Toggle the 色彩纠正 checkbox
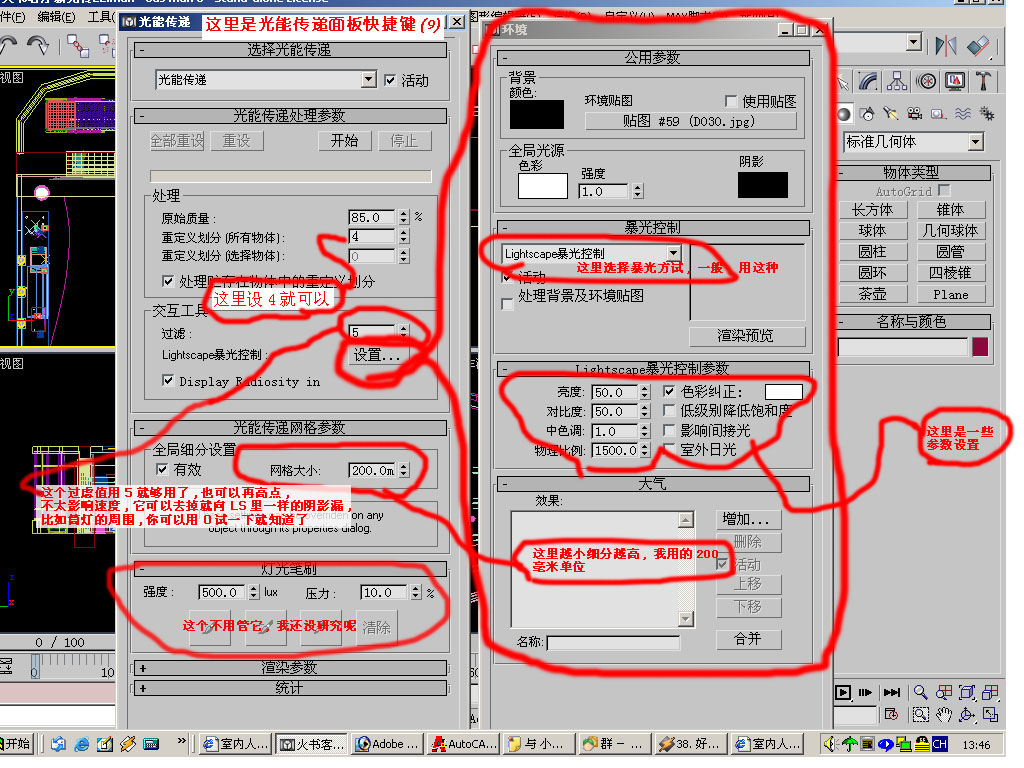Viewport: 1024px width, 768px height. [669, 391]
